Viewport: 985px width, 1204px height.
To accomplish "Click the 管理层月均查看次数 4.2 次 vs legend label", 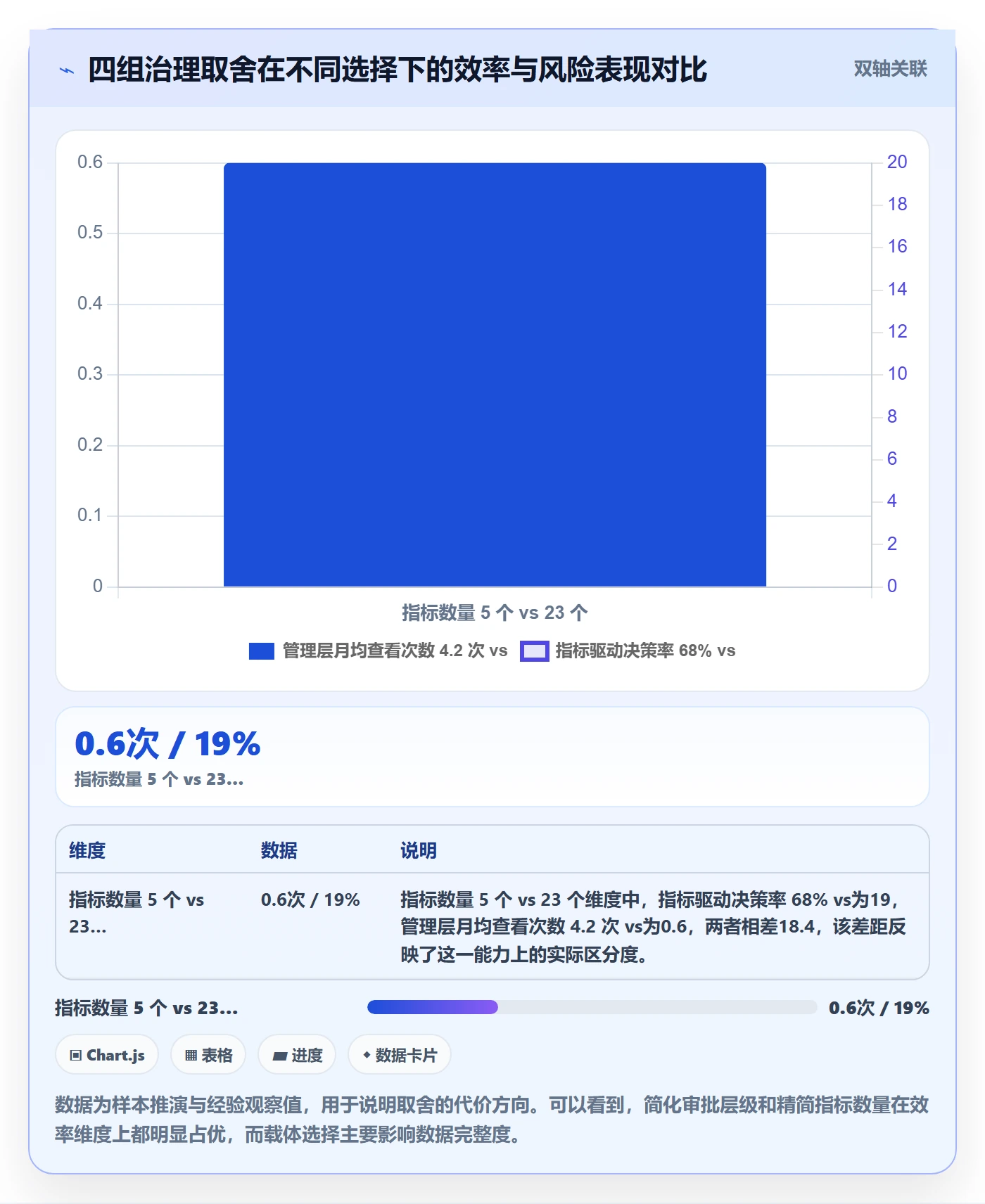I will pos(395,651).
